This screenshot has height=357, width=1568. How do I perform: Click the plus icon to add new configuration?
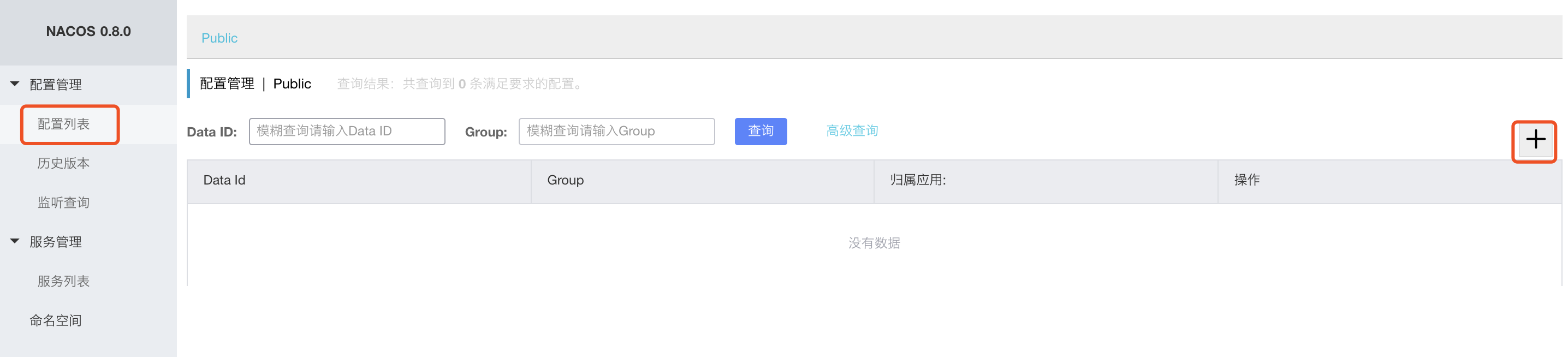tap(1535, 140)
